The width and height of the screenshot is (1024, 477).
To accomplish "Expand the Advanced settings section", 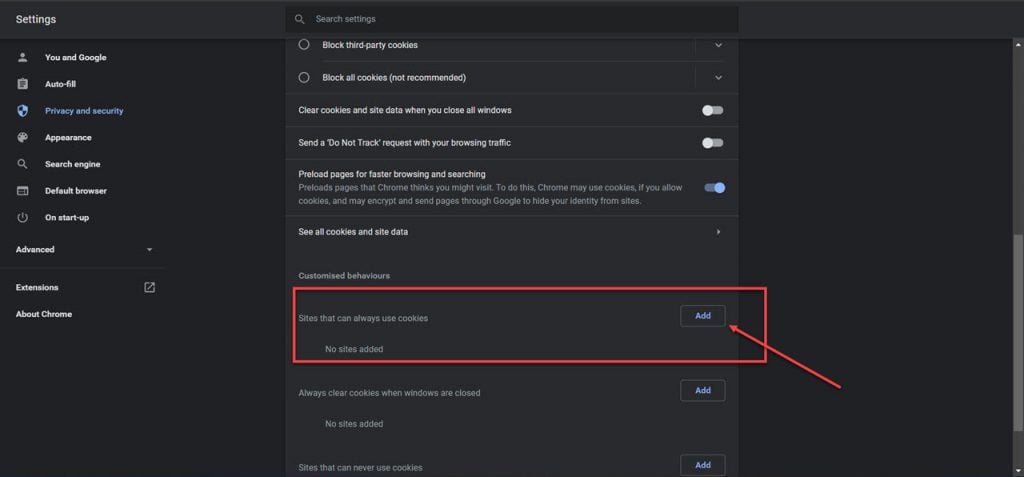I will [84, 249].
